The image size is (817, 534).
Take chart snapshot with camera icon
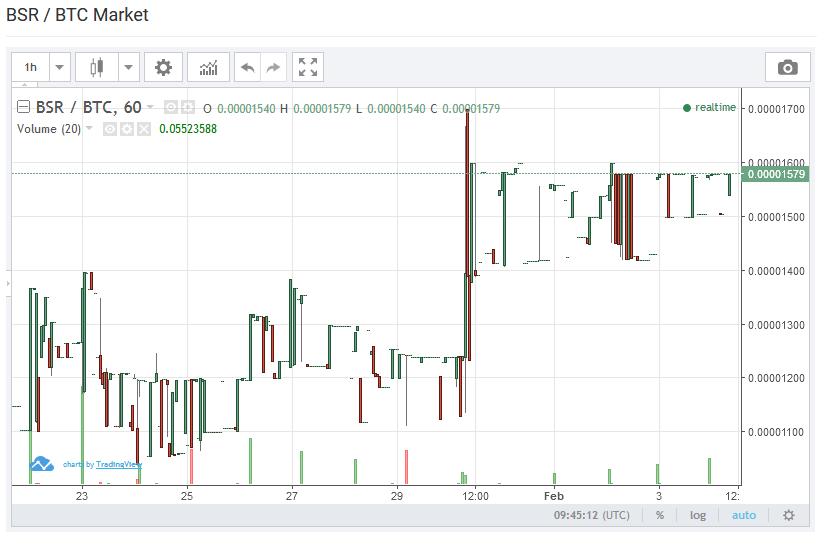coord(787,67)
